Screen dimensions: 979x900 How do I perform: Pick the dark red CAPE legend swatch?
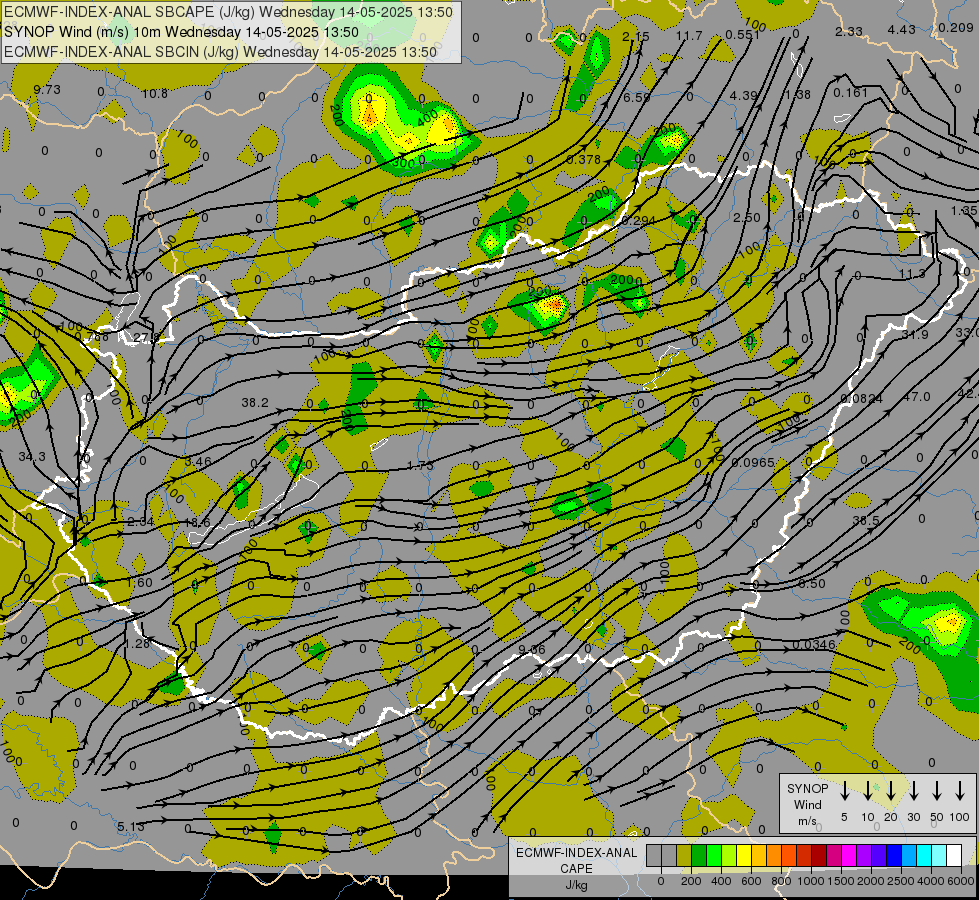point(819,855)
